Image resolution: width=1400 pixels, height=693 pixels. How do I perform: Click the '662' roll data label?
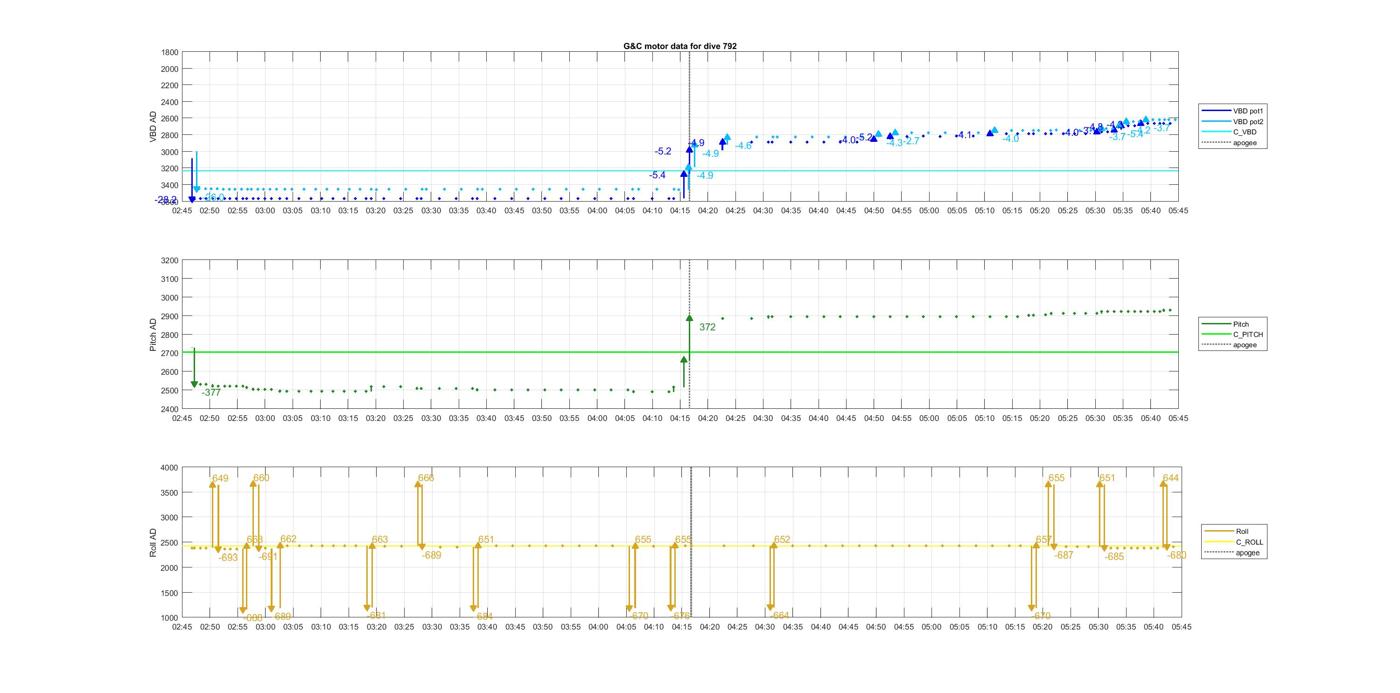pyautogui.click(x=288, y=539)
